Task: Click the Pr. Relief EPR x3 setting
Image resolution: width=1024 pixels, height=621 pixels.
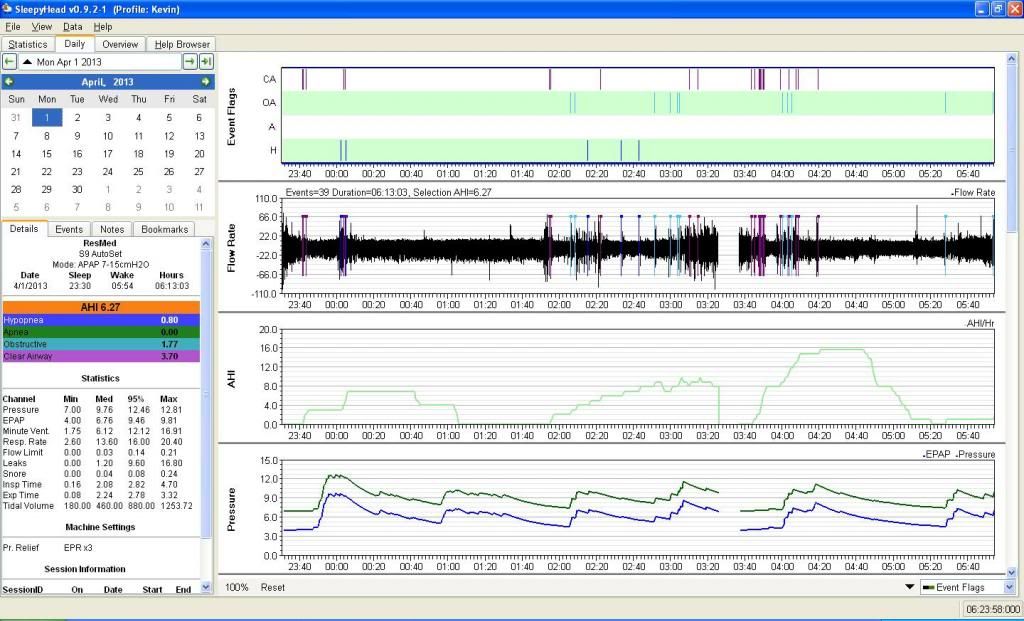Action: (48, 548)
